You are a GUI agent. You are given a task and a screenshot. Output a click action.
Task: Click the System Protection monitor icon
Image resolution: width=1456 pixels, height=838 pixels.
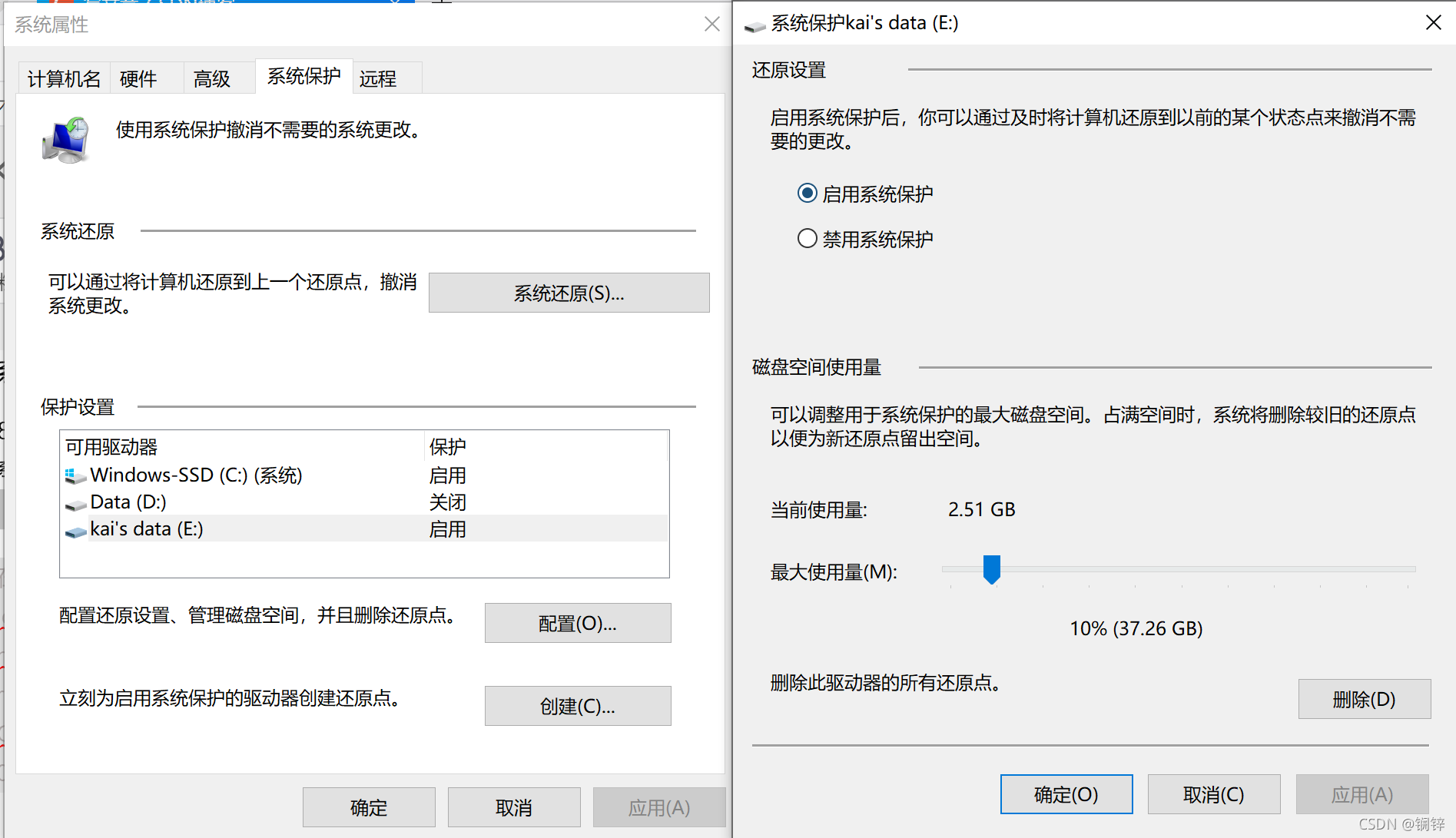[x=66, y=140]
